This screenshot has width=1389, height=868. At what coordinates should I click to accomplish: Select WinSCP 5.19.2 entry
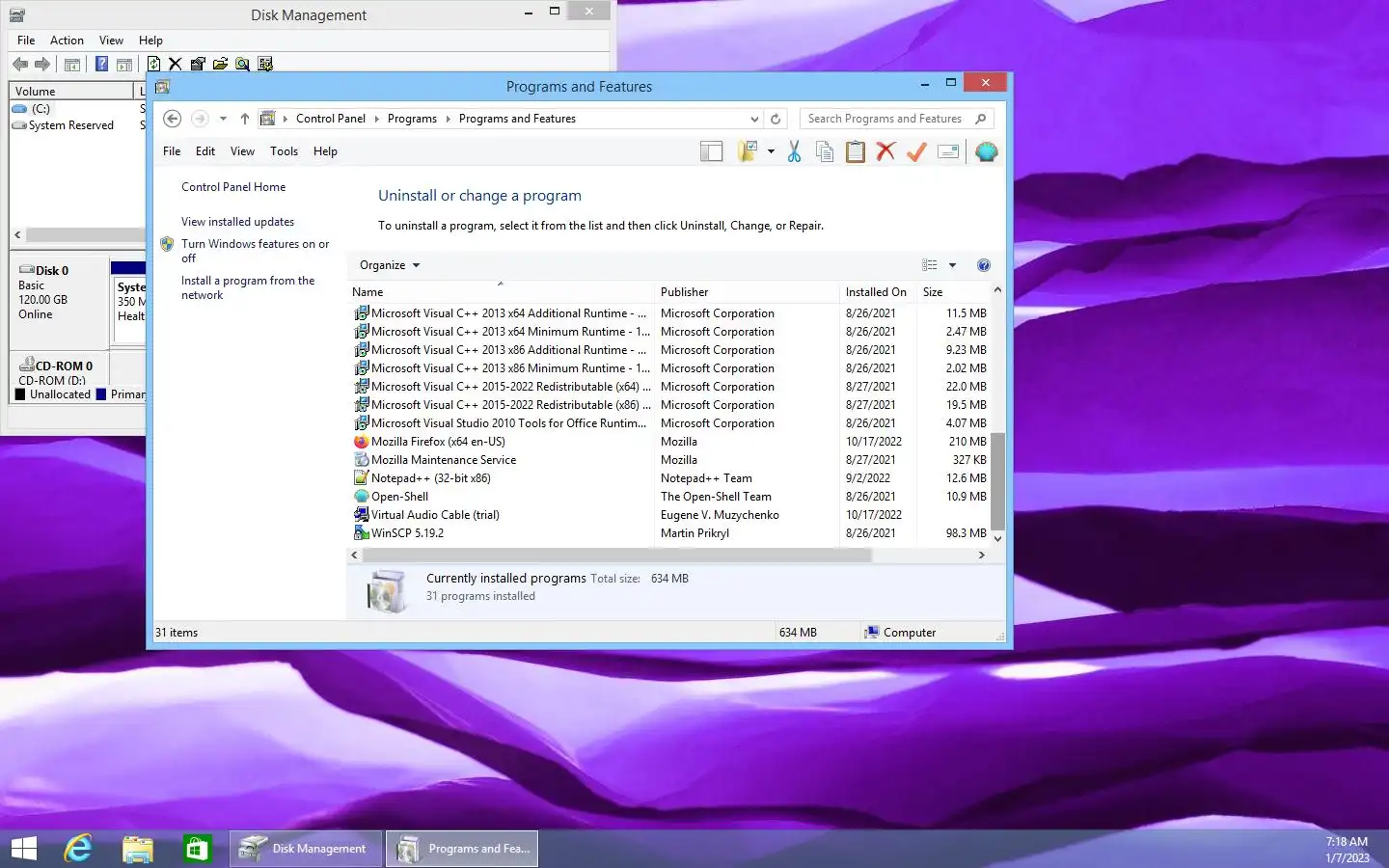(669, 533)
